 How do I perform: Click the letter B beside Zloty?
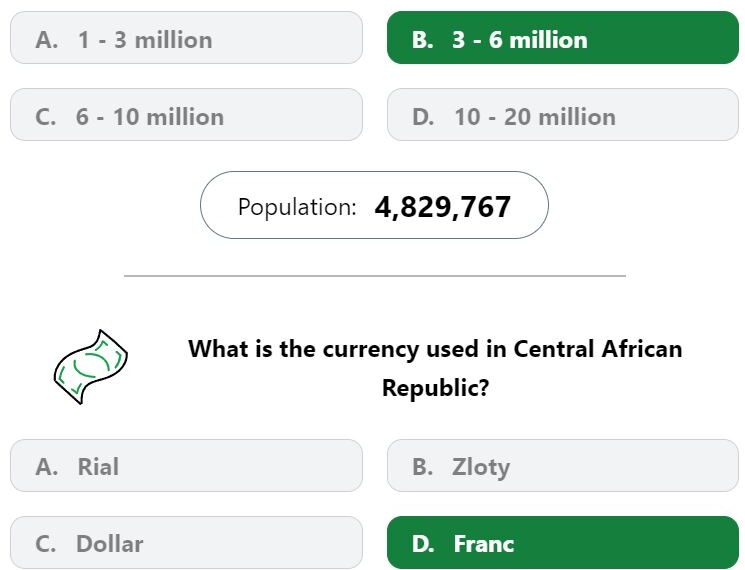423,467
